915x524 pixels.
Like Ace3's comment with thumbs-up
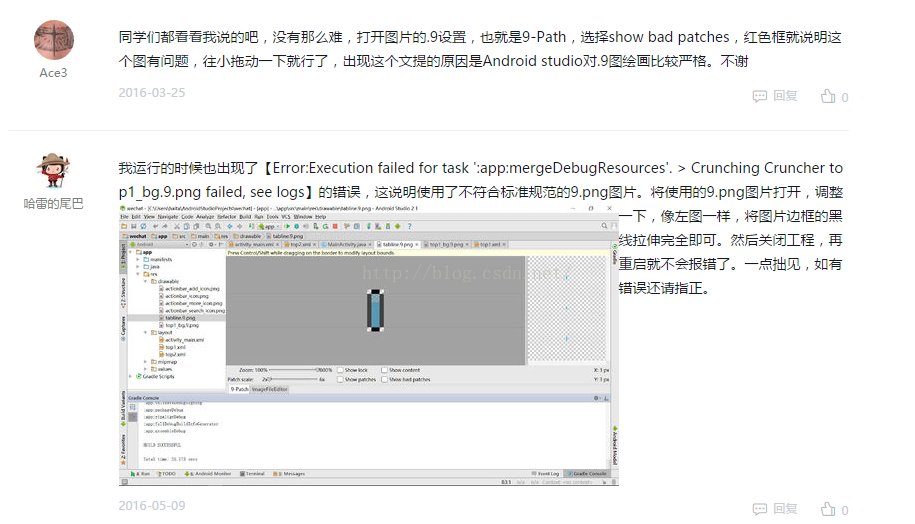(828, 96)
